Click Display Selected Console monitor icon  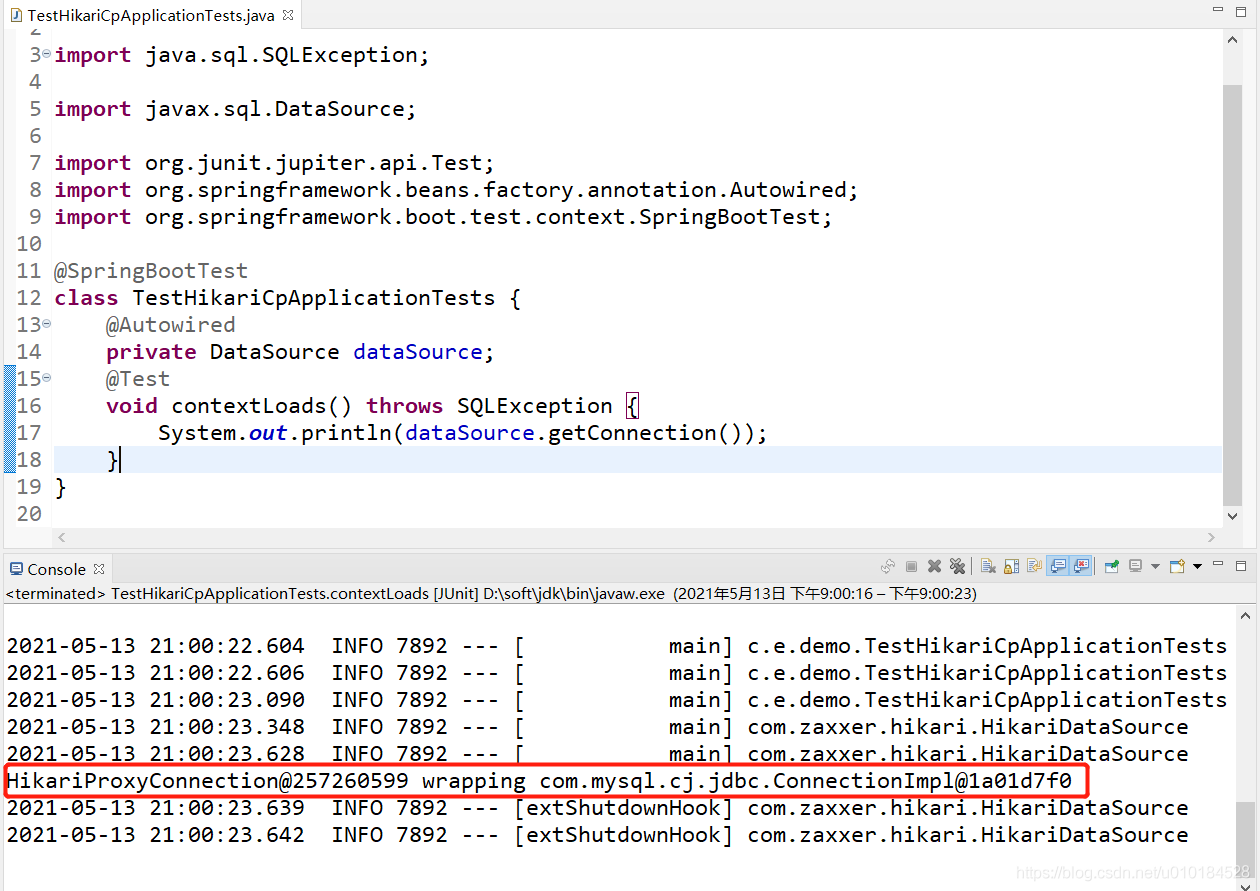coord(1135,566)
